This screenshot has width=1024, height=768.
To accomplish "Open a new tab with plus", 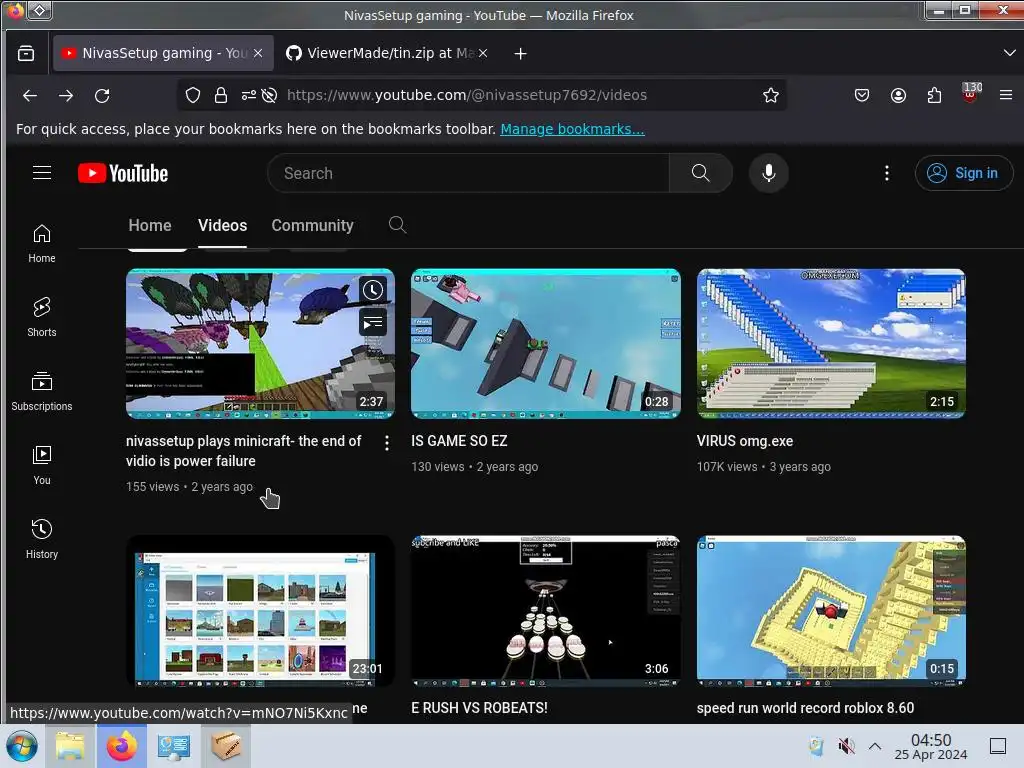I will click(520, 54).
